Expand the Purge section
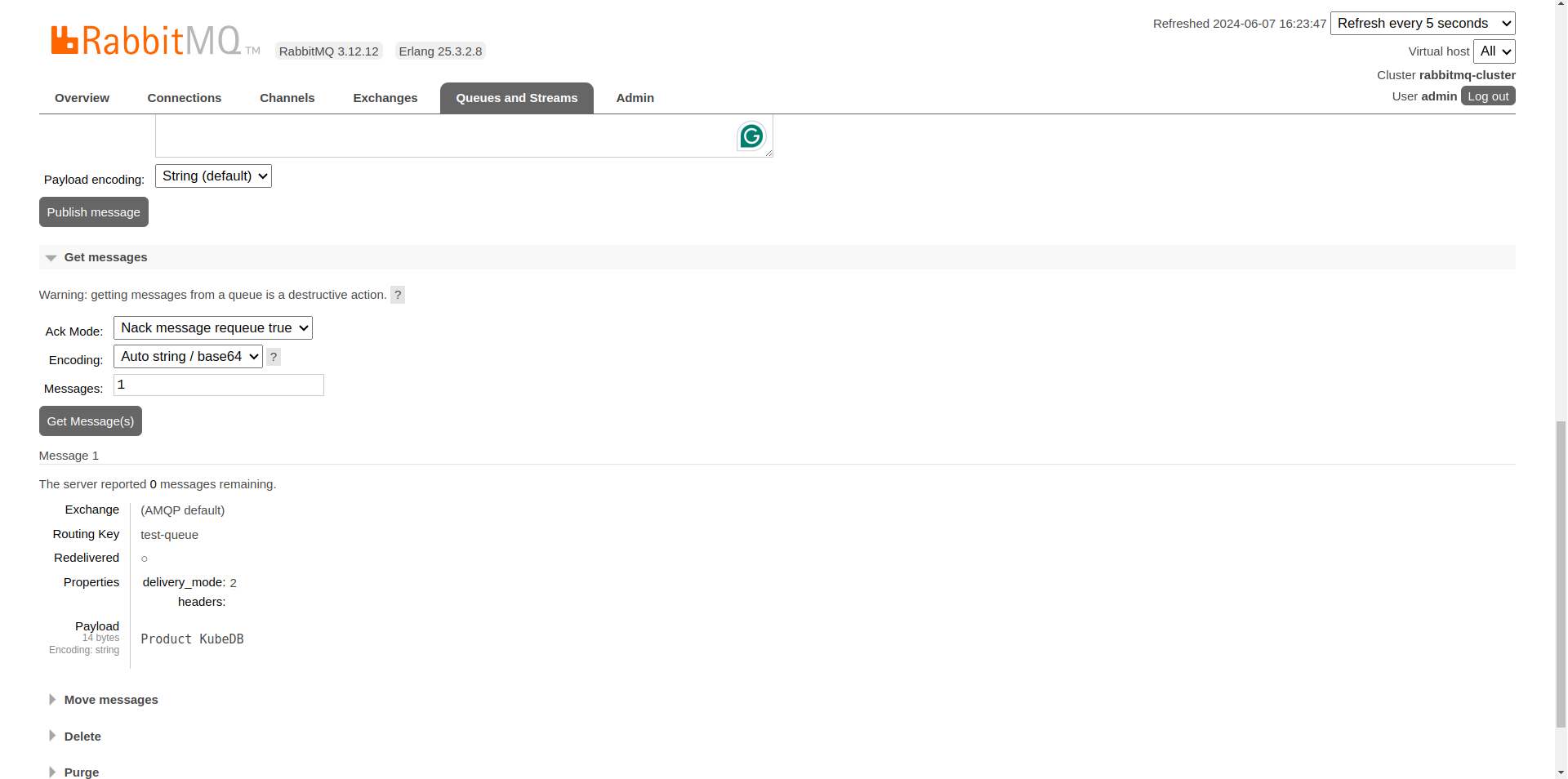Viewport: 1568px width, 779px height. (82, 772)
